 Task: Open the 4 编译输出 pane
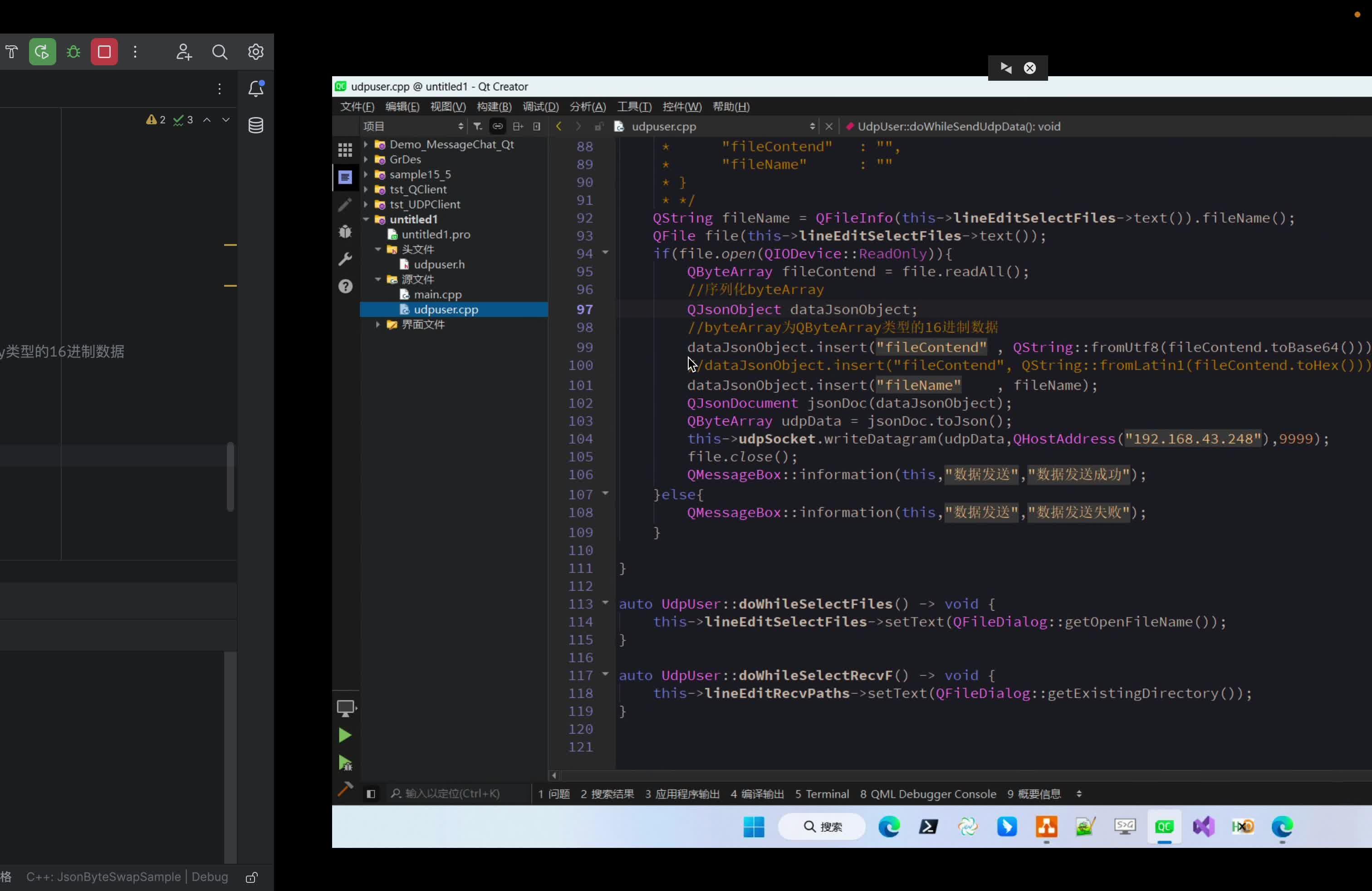pyautogui.click(x=757, y=794)
